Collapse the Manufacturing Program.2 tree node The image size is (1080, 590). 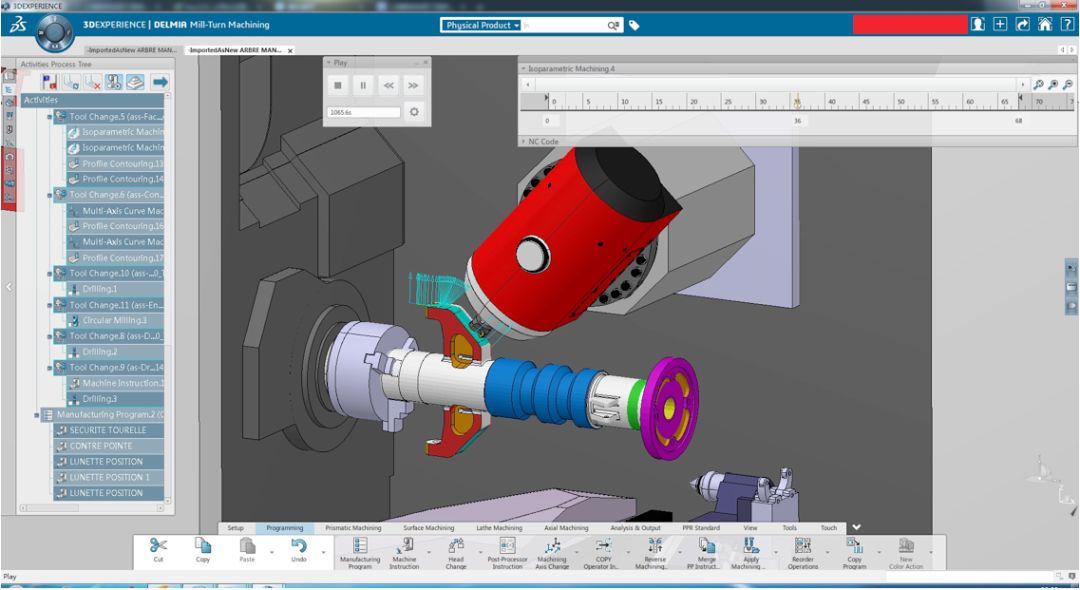37,415
